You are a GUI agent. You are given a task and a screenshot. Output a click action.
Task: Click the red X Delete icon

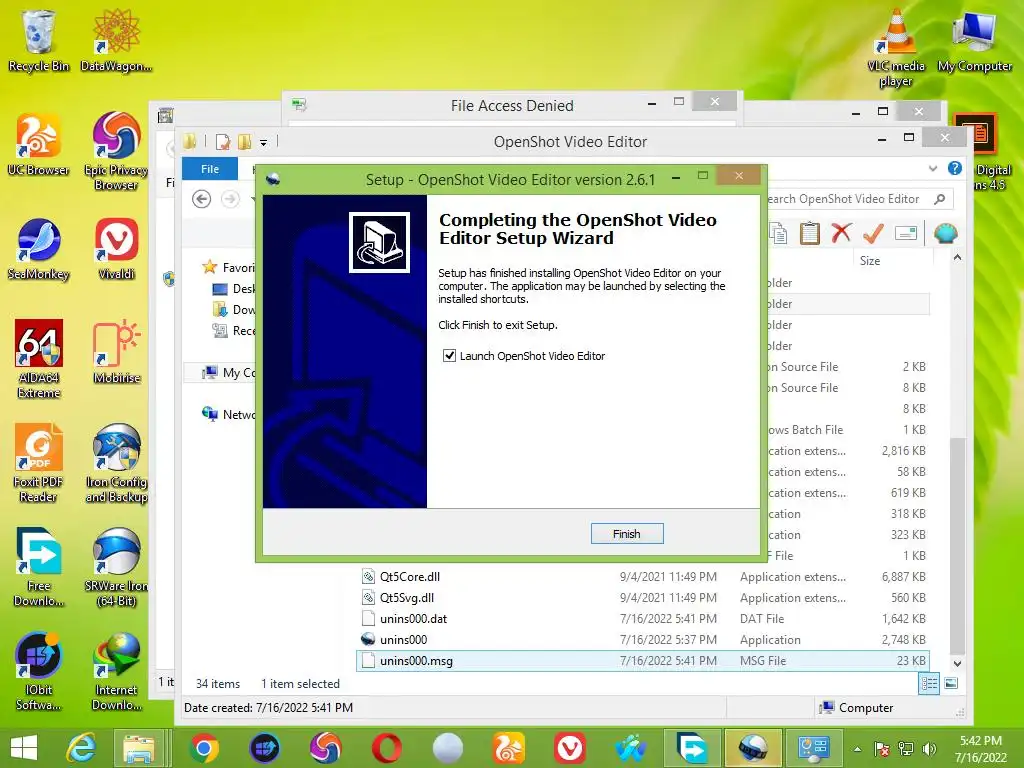tap(841, 232)
